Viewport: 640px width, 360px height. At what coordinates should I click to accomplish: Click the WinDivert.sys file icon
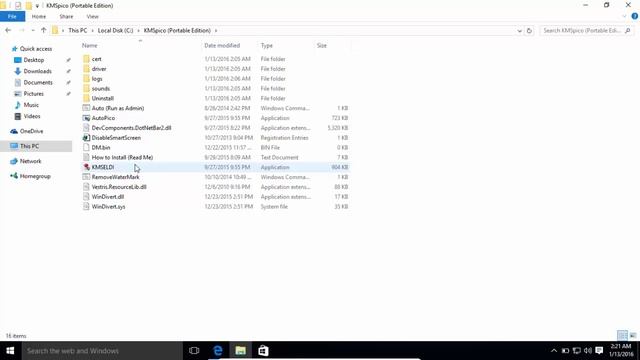(86, 207)
